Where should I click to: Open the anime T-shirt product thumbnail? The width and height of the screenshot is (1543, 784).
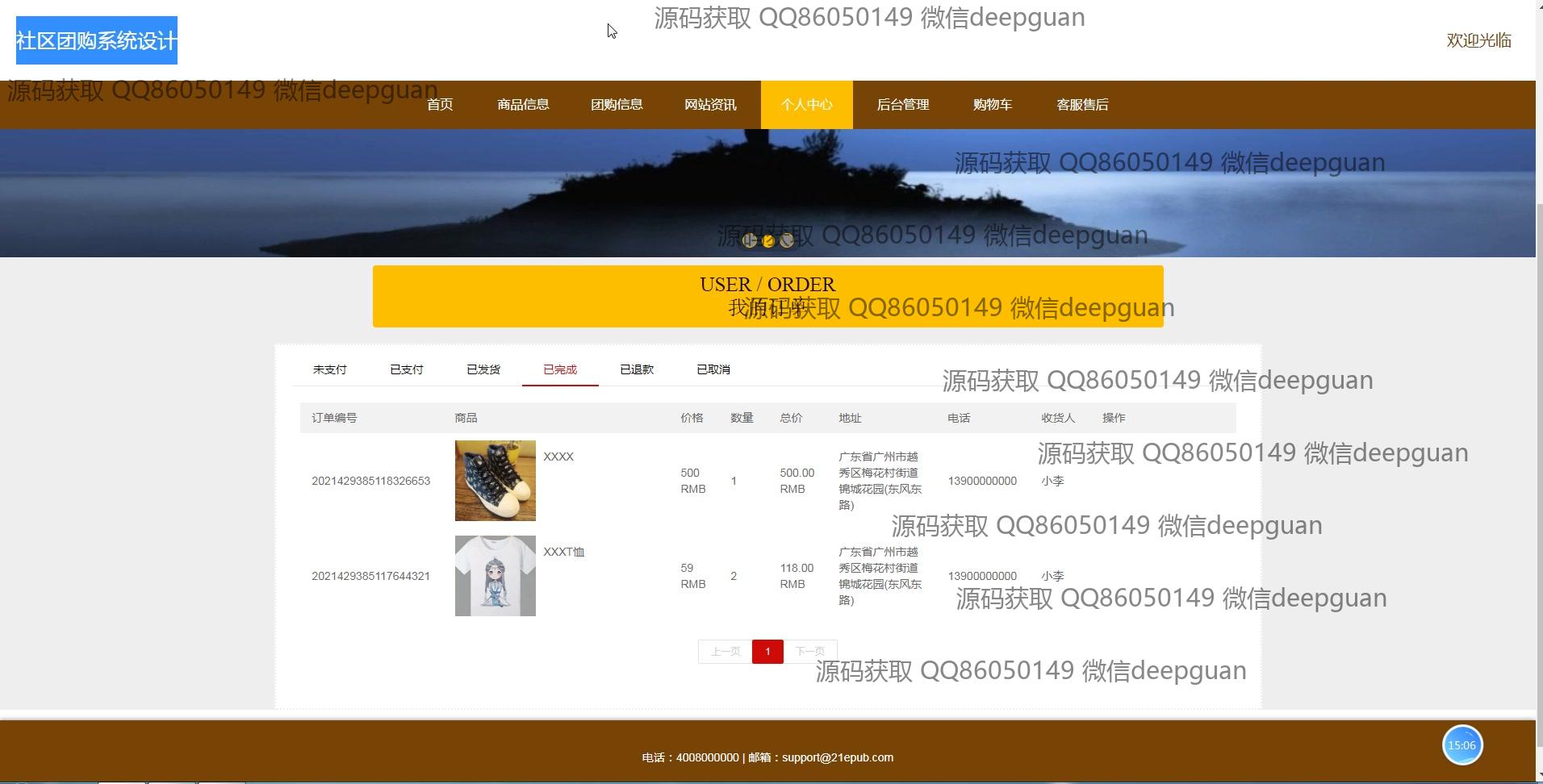pos(495,576)
